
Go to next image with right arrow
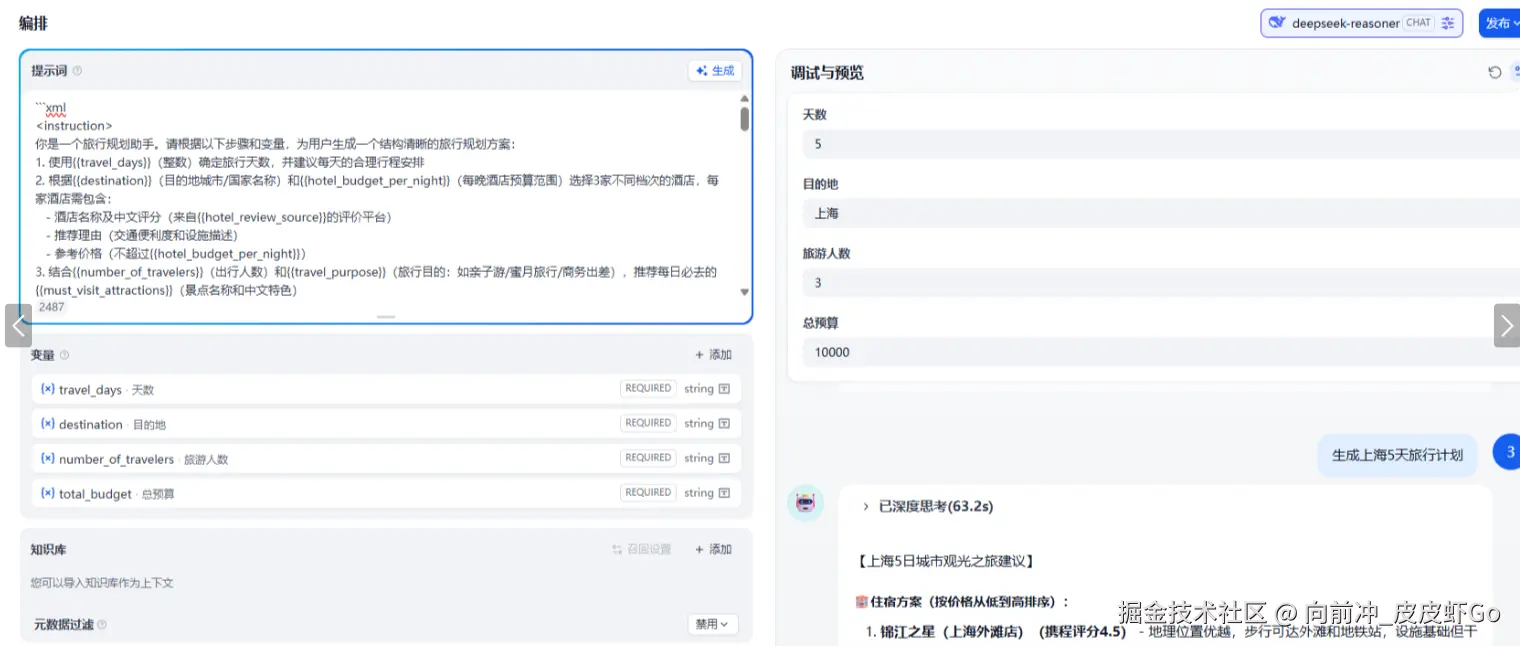click(x=1507, y=325)
